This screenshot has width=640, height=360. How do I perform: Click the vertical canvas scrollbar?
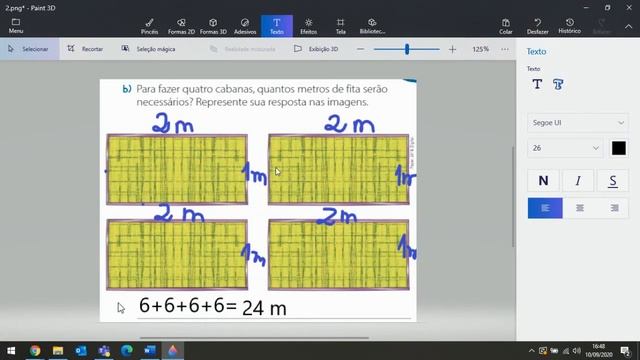(x=513, y=197)
